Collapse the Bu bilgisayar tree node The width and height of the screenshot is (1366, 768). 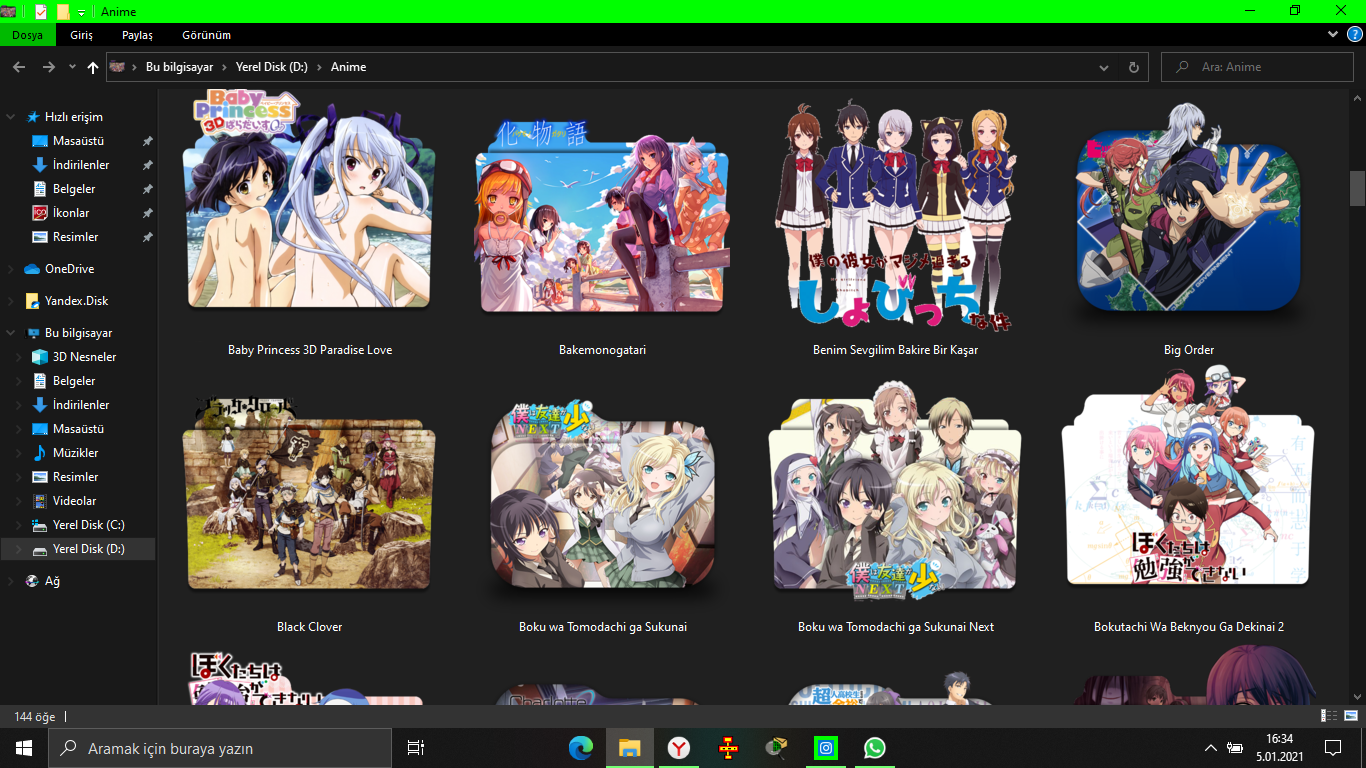11,333
